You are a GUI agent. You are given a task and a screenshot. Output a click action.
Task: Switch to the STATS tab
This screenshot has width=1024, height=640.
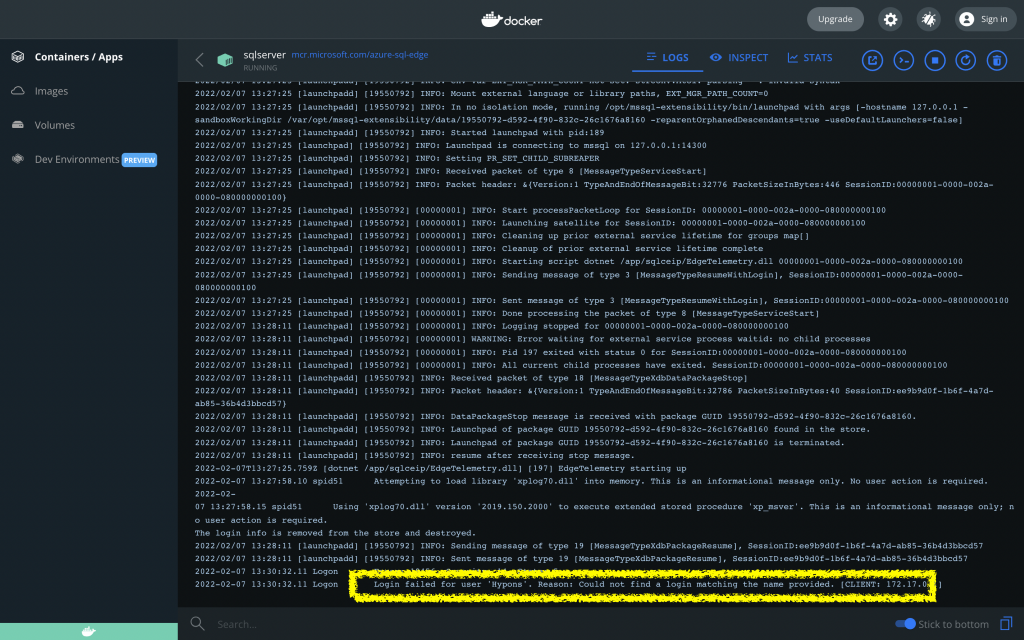(809, 57)
